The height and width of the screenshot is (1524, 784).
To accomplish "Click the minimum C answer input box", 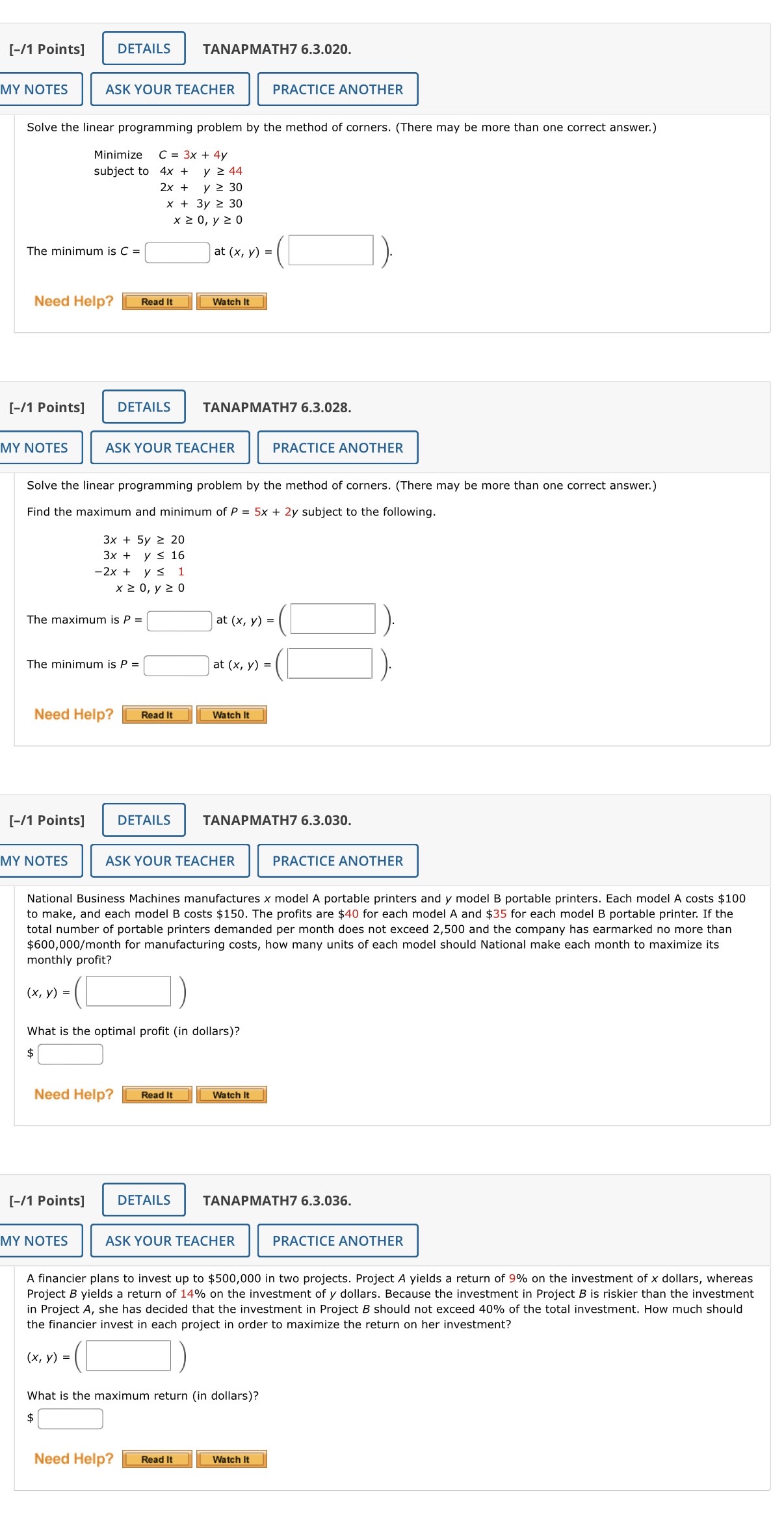I will coord(177,251).
